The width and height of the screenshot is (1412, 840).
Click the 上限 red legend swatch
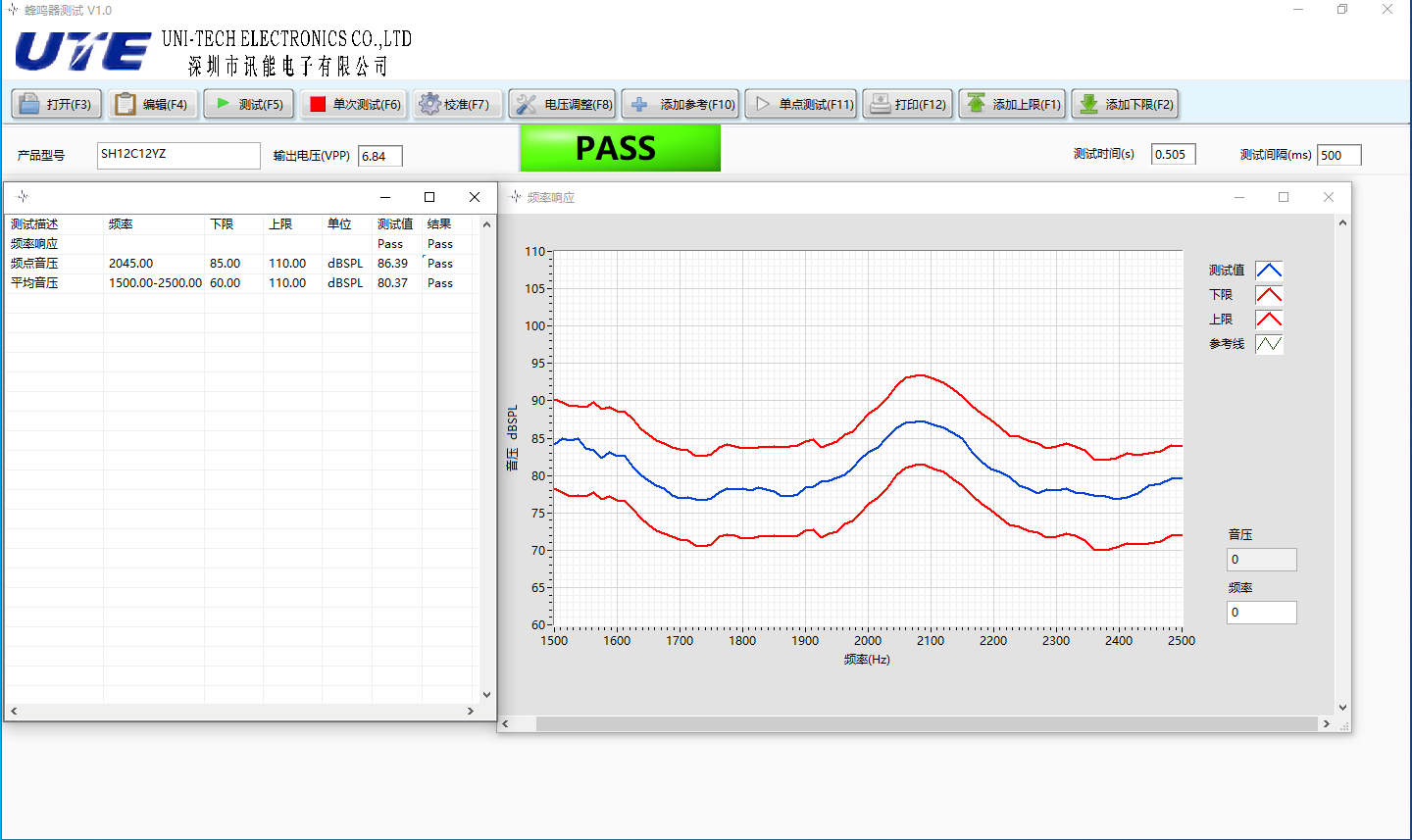1269,320
